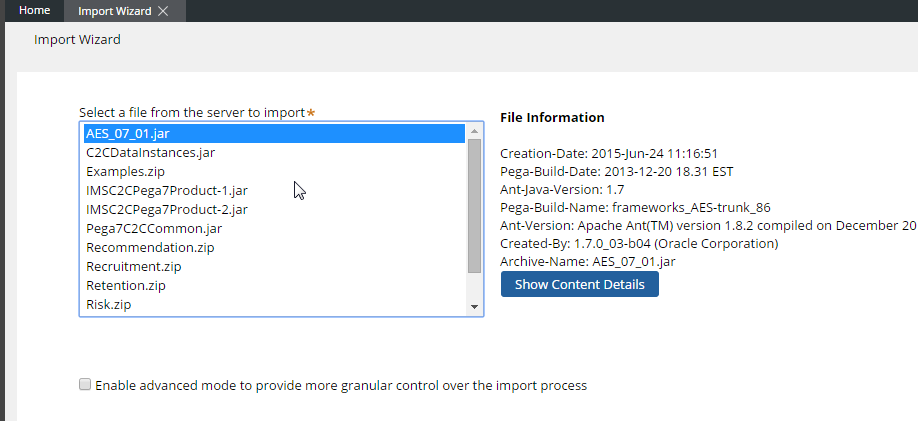Click the file list scrollbar thumb

pyautogui.click(x=475, y=205)
